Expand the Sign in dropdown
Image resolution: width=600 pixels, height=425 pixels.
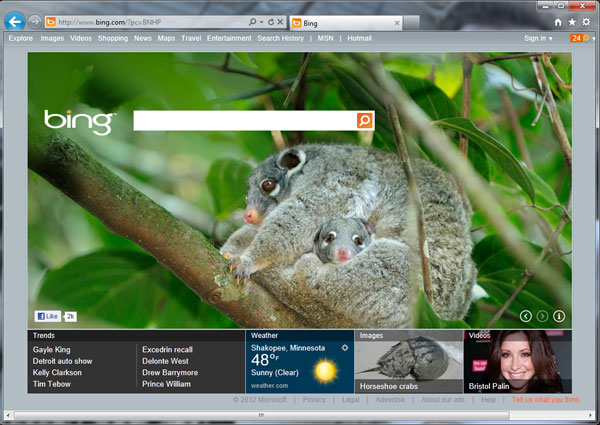538,38
